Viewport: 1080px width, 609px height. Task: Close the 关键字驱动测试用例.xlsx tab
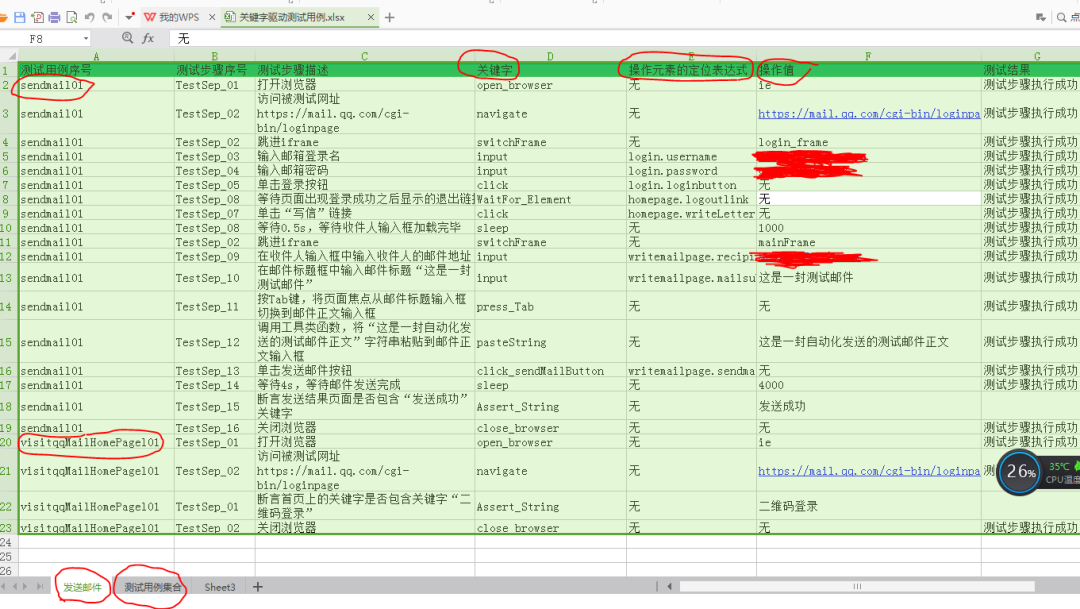tap(371, 17)
